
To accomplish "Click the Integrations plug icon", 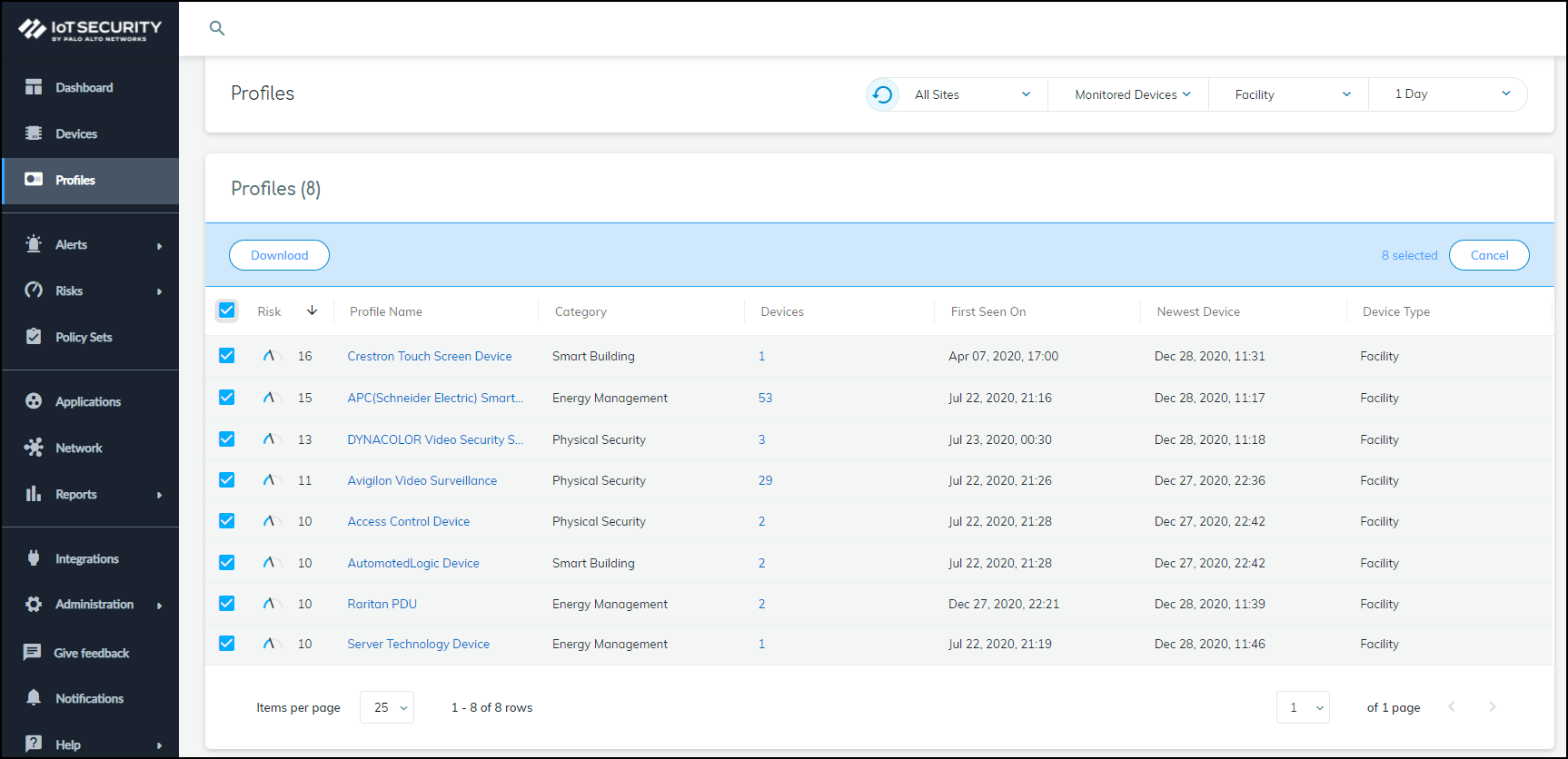I will coord(34,558).
